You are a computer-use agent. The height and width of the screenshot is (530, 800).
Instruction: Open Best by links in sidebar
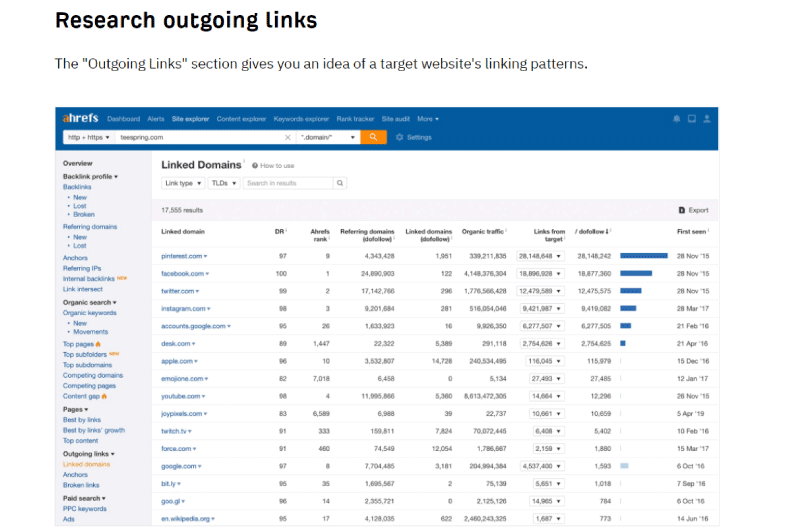pos(82,420)
